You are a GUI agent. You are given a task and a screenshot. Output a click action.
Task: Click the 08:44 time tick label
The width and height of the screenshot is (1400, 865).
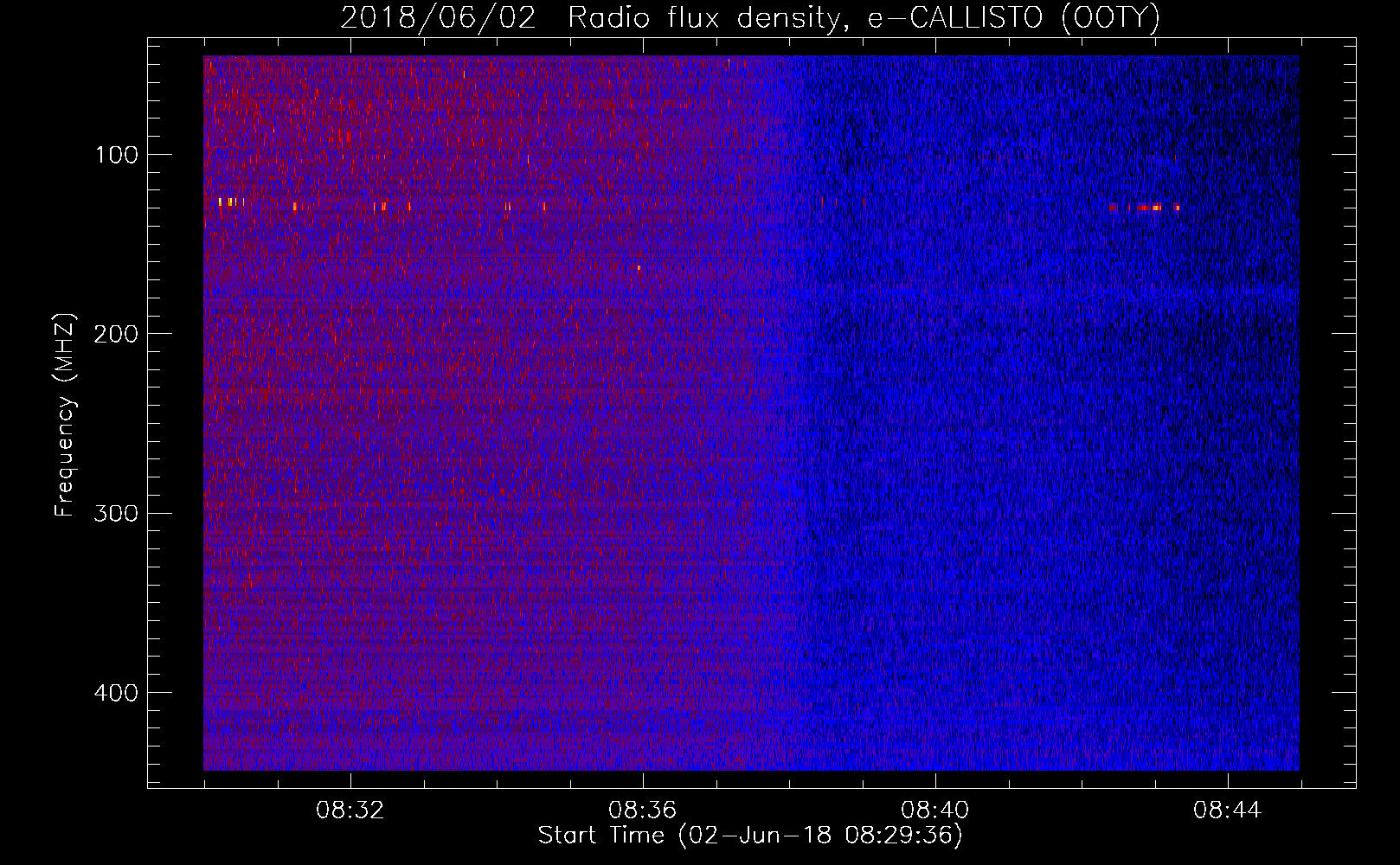(1228, 811)
